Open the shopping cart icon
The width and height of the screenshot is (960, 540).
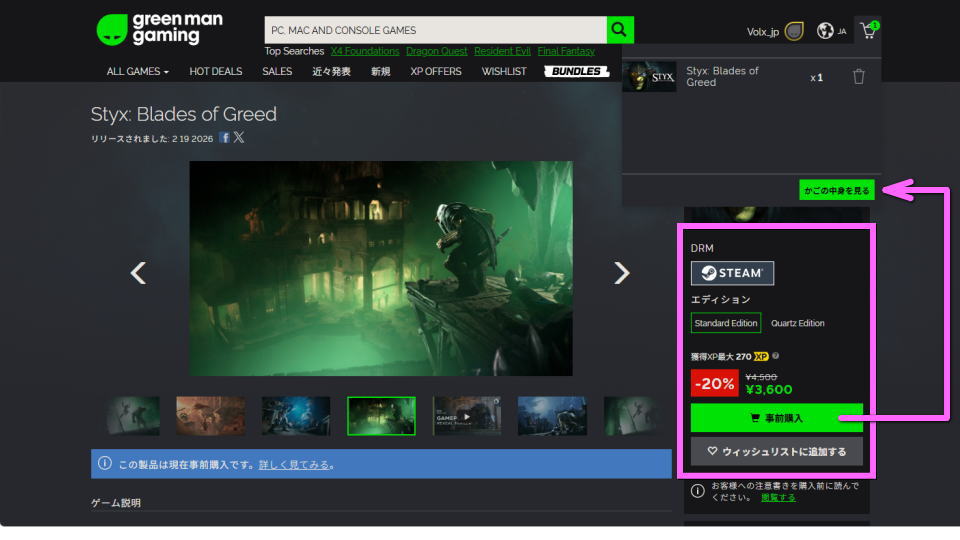(867, 31)
